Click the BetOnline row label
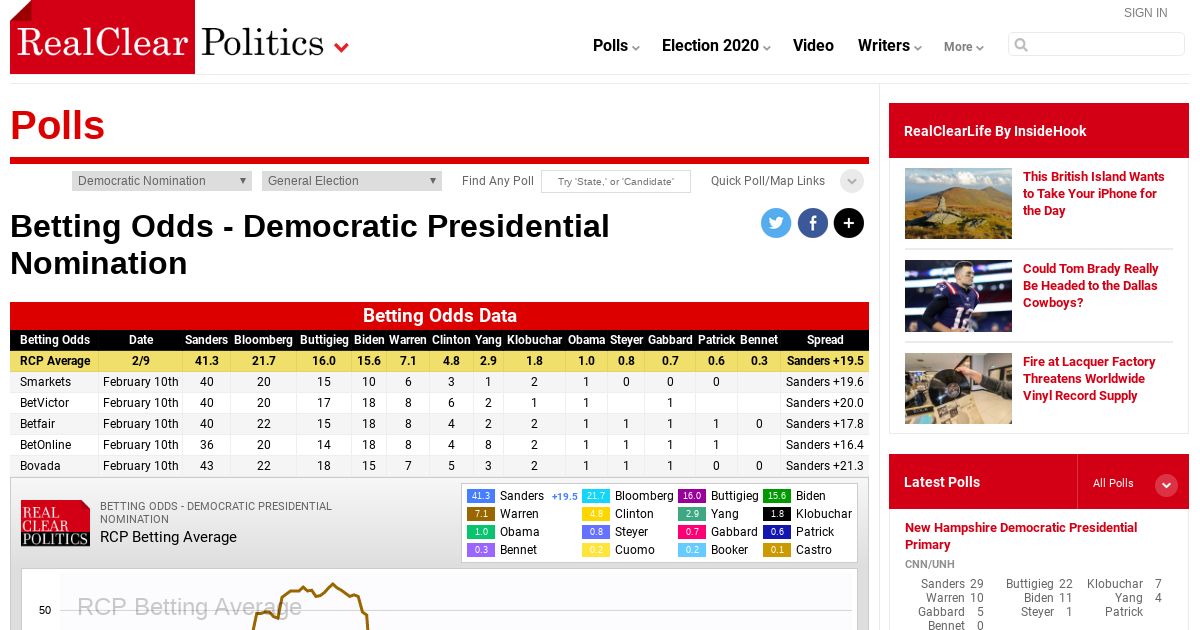This screenshot has height=630, width=1200. (x=46, y=445)
